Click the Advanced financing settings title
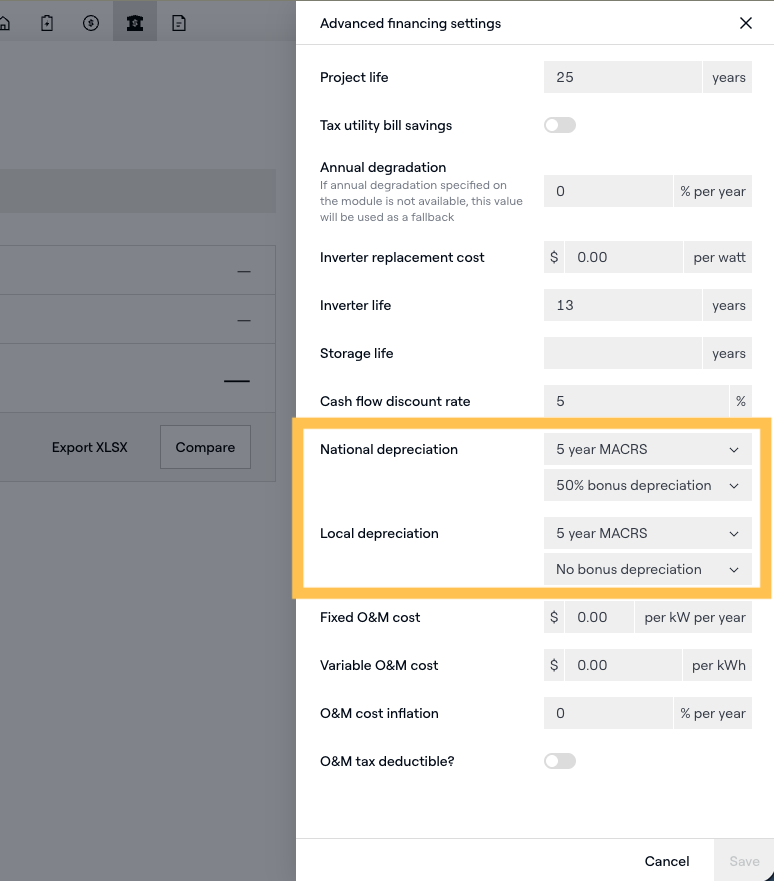The width and height of the screenshot is (774, 881). click(410, 23)
